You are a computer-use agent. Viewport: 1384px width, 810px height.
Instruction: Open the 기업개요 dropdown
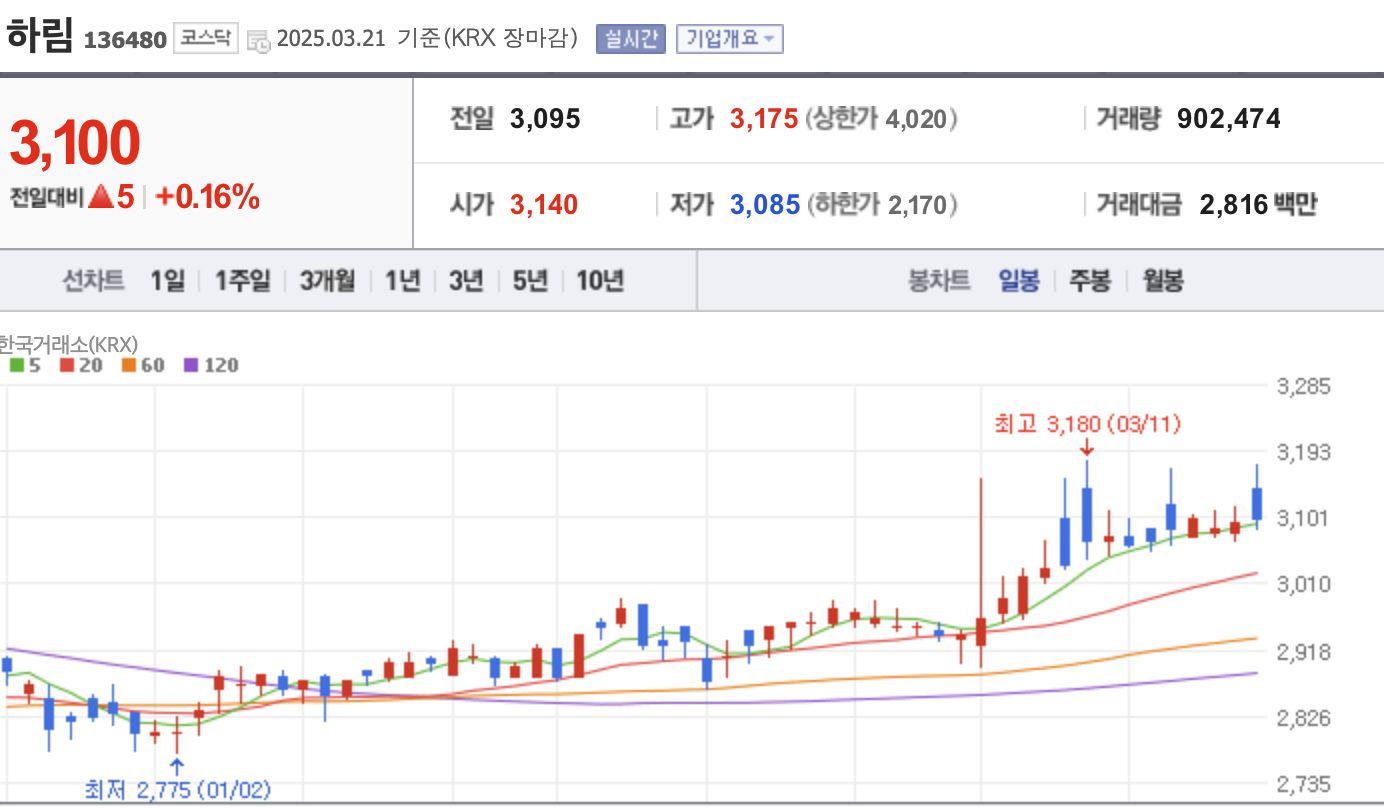[729, 39]
